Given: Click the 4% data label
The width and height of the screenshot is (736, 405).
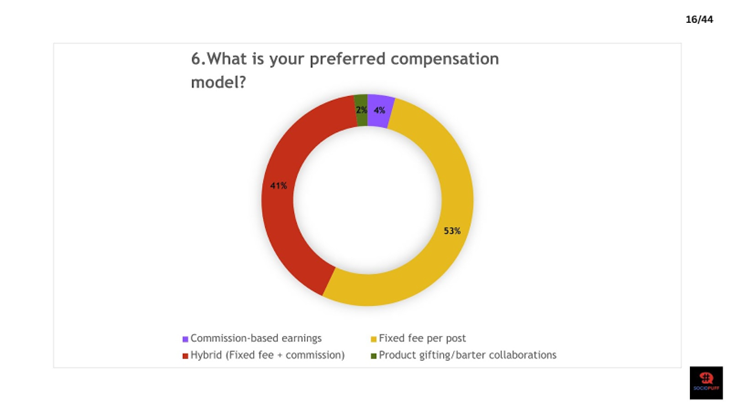Looking at the screenshot, I should tap(379, 110).
